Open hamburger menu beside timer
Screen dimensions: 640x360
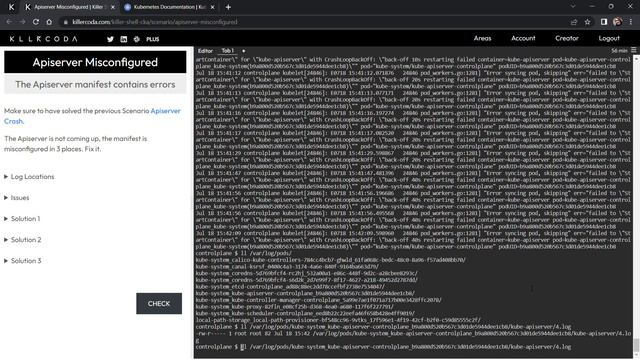(x=633, y=50)
